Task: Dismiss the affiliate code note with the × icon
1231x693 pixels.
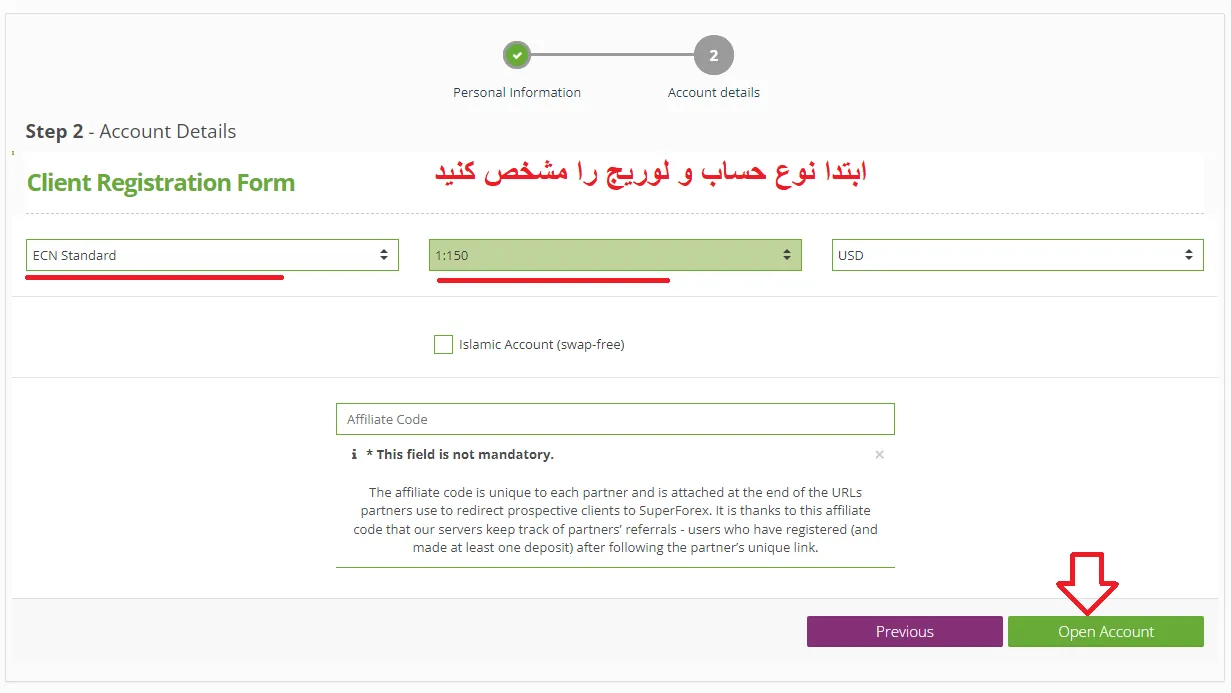Action: point(879,454)
